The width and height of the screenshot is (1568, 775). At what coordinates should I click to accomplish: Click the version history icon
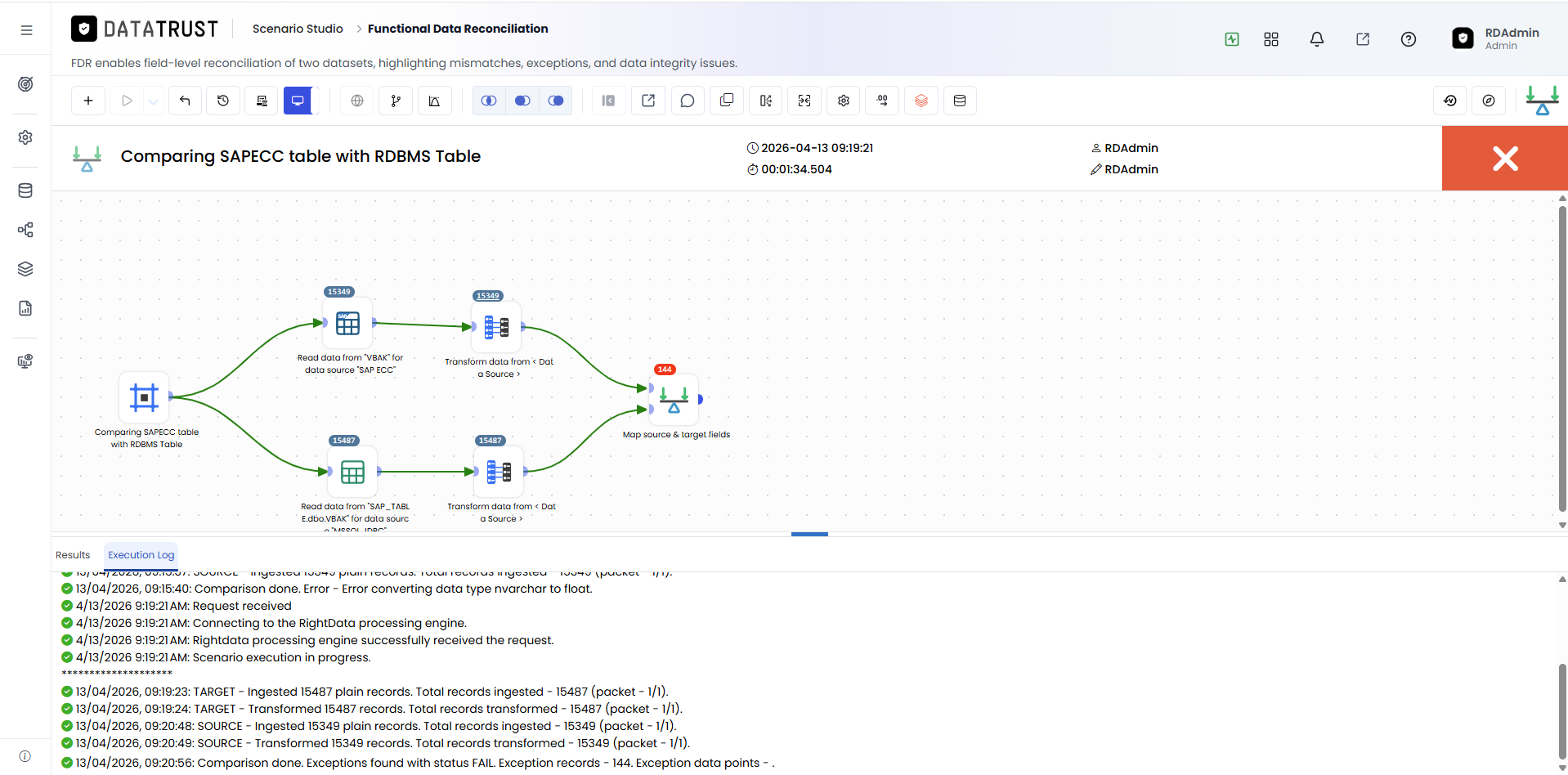pos(1450,101)
